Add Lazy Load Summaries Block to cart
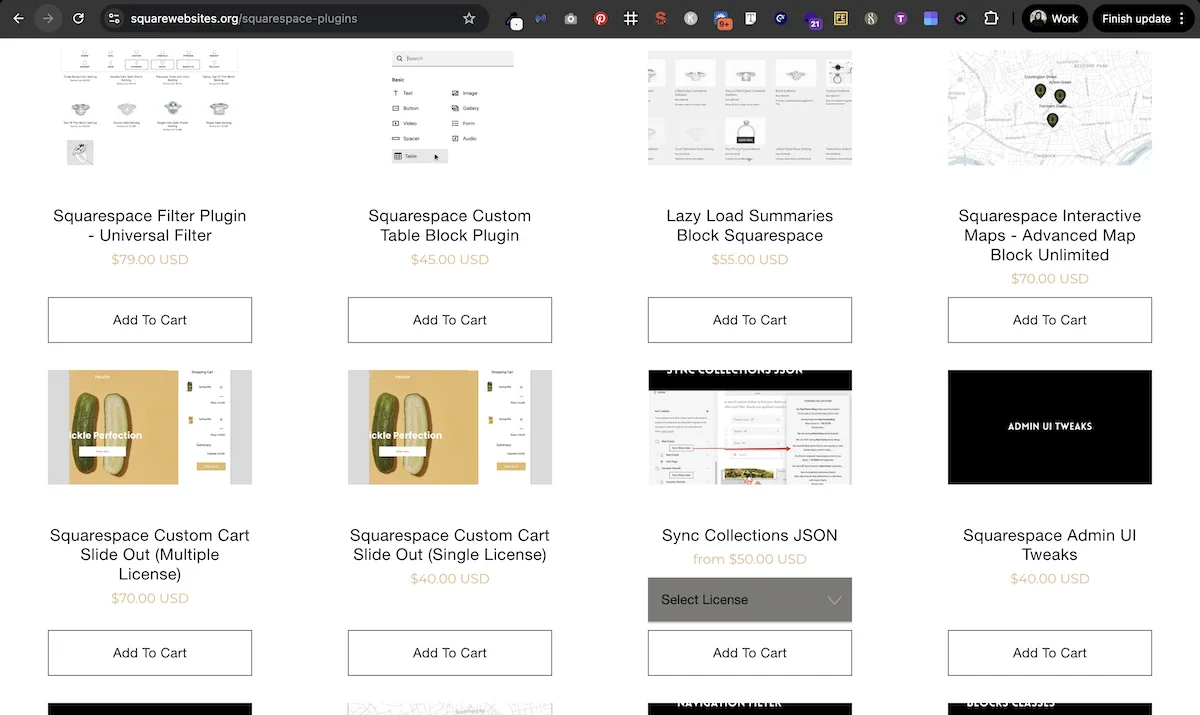The image size is (1200, 715). point(750,320)
